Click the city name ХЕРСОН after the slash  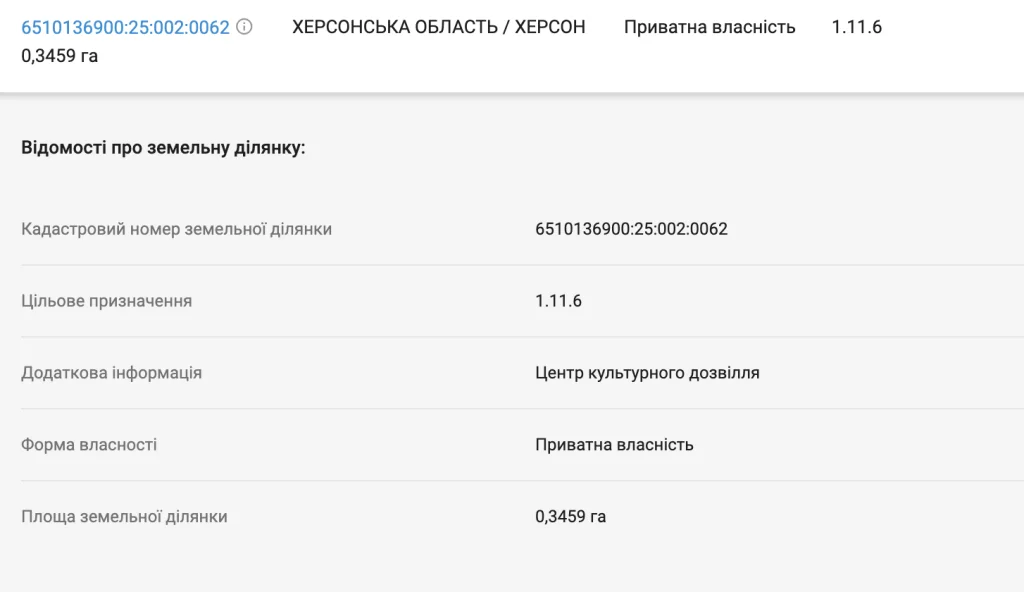coord(550,27)
